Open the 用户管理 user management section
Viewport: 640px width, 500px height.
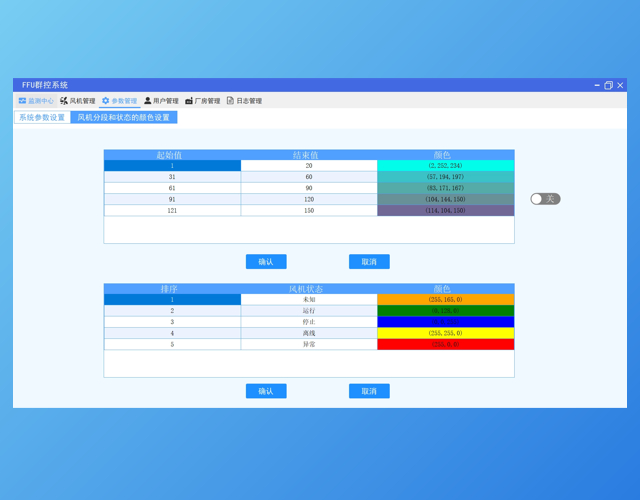coord(161,101)
